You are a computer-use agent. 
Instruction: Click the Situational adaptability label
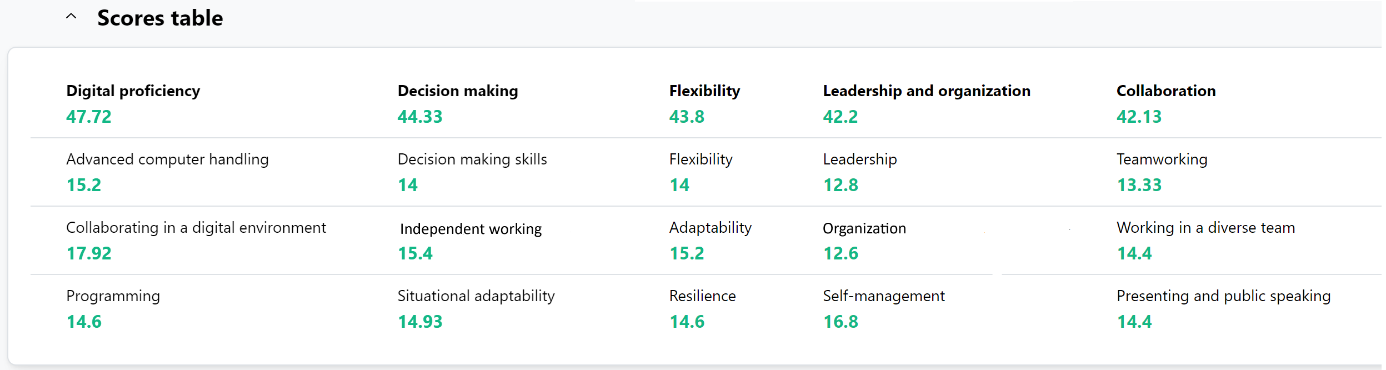click(476, 296)
